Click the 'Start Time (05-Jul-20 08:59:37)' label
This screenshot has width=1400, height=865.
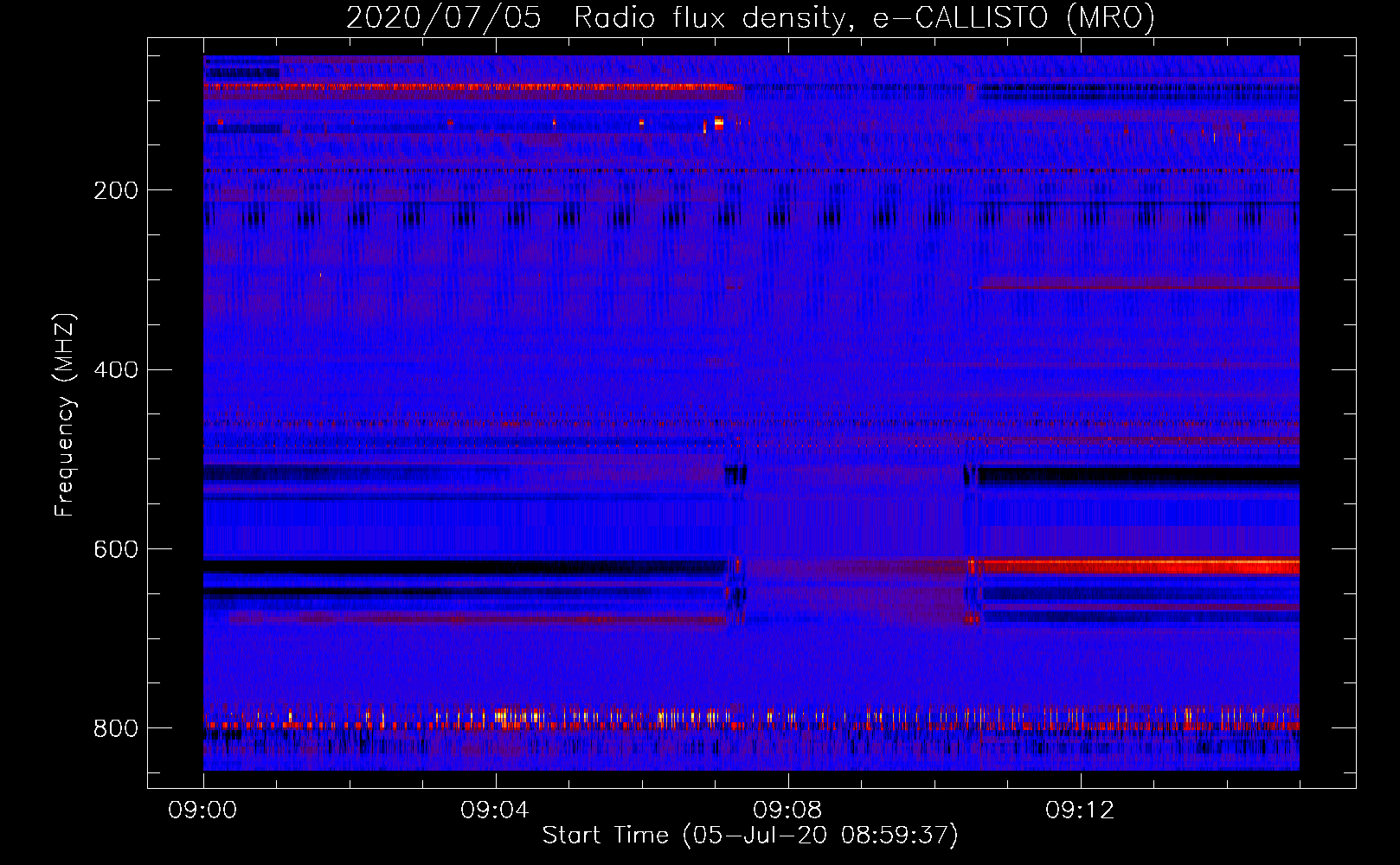click(x=750, y=836)
